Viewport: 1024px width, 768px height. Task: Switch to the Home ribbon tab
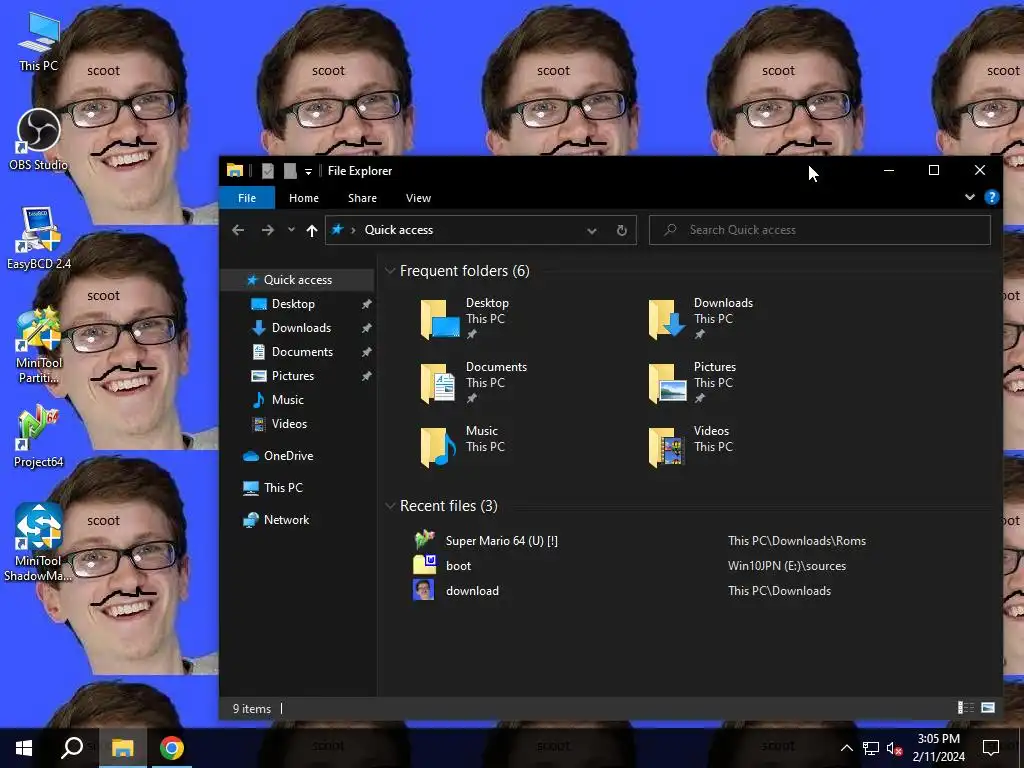coord(304,198)
